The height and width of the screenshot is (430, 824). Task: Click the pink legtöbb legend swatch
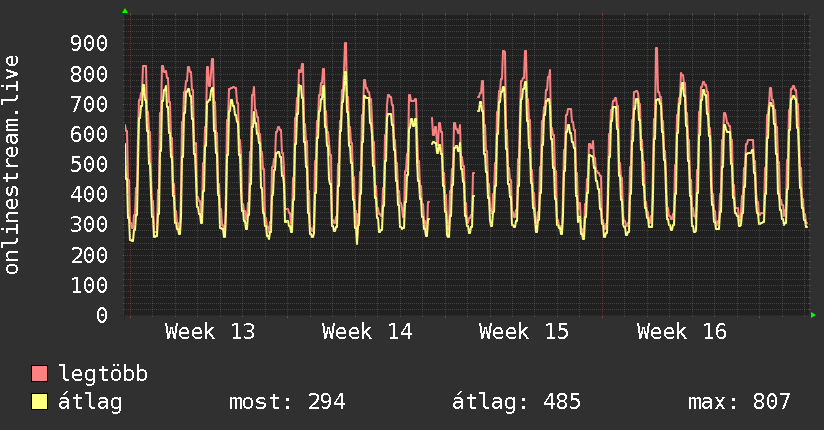coord(39,373)
